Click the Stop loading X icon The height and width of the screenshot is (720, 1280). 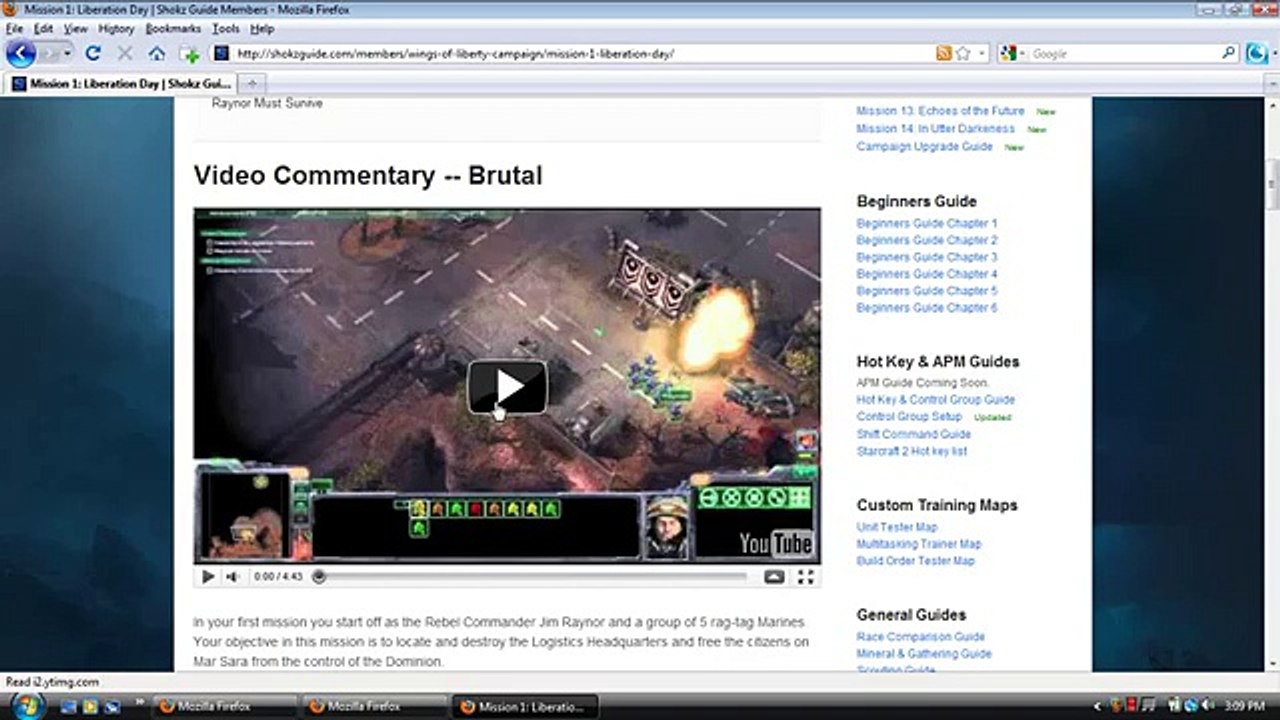(x=125, y=53)
